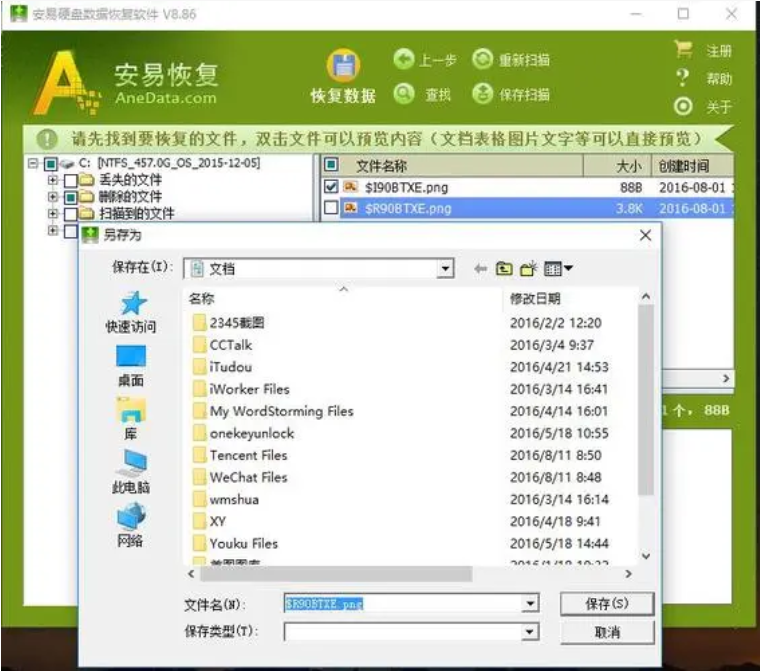
Task: Close the 另存为 dialog
Action: click(x=645, y=236)
